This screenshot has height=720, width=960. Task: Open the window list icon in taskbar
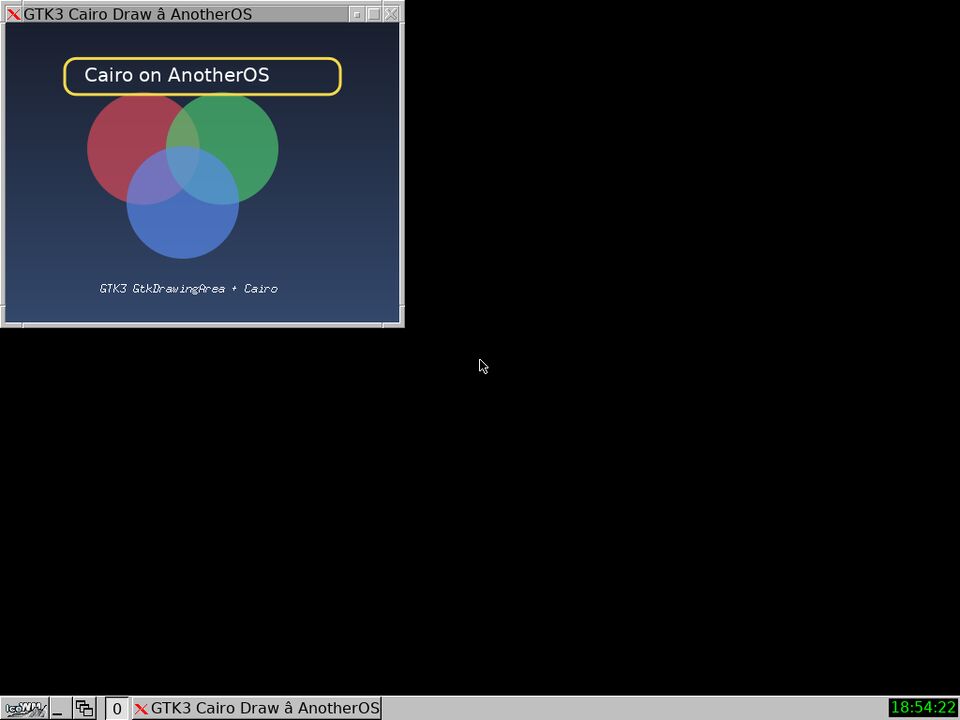click(84, 708)
